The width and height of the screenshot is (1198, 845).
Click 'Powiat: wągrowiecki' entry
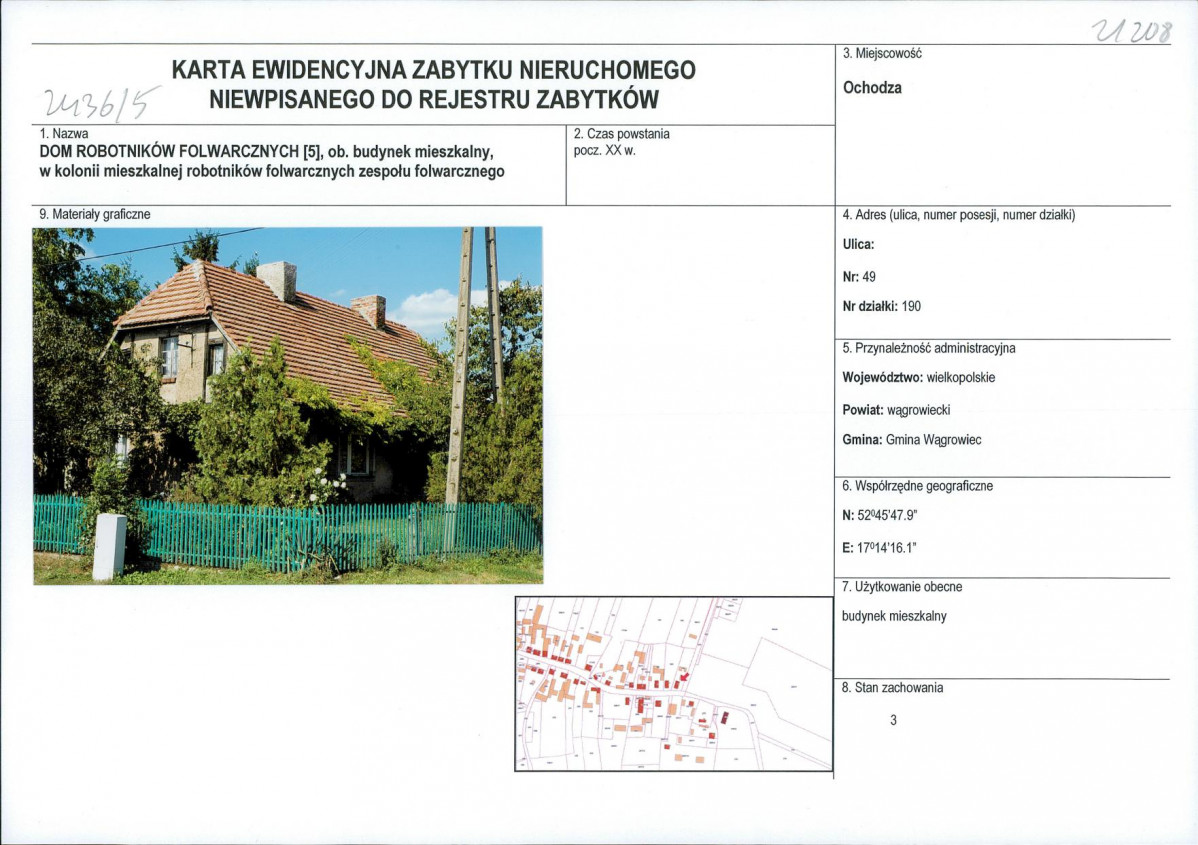896,410
